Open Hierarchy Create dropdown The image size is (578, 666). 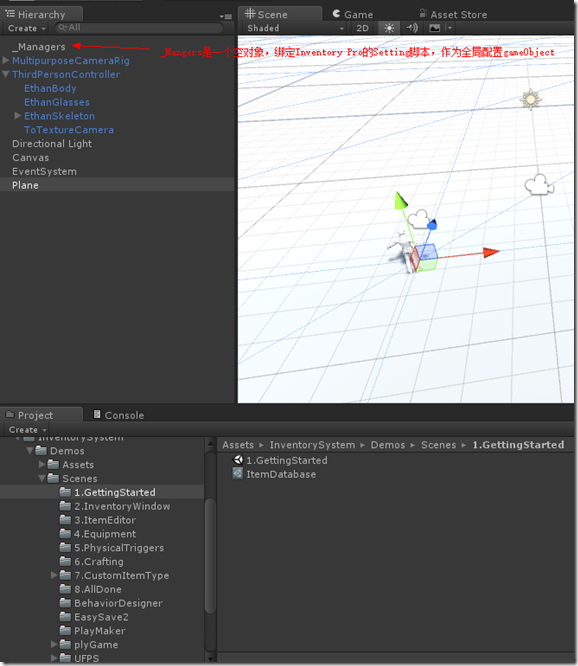[x=26, y=28]
